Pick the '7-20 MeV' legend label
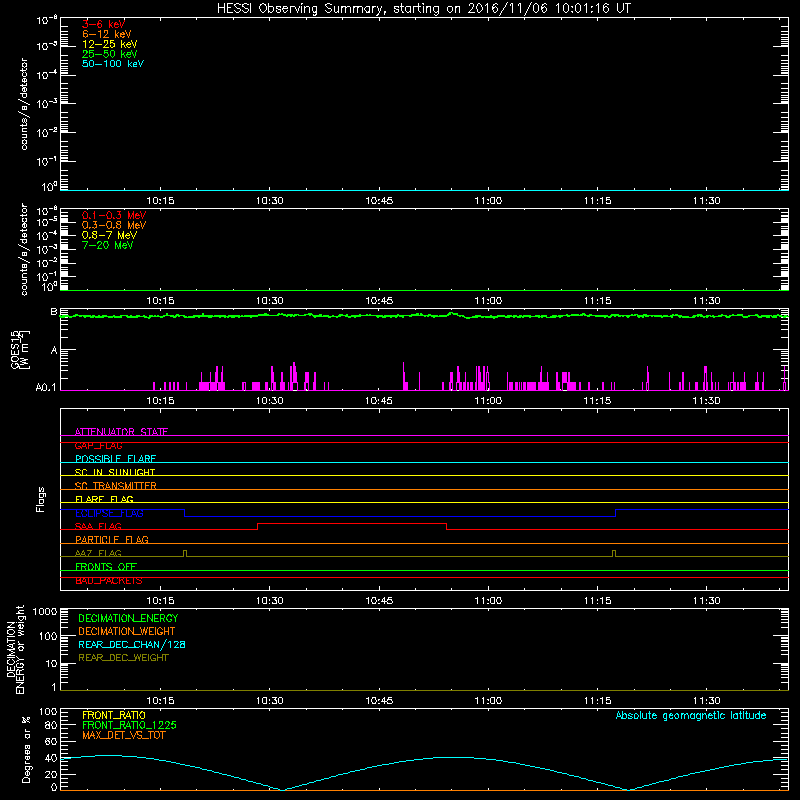The image size is (800, 800). click(x=107, y=245)
